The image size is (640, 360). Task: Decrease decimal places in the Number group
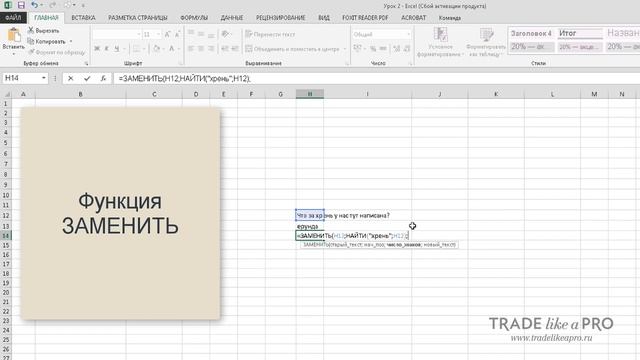tap(407, 49)
